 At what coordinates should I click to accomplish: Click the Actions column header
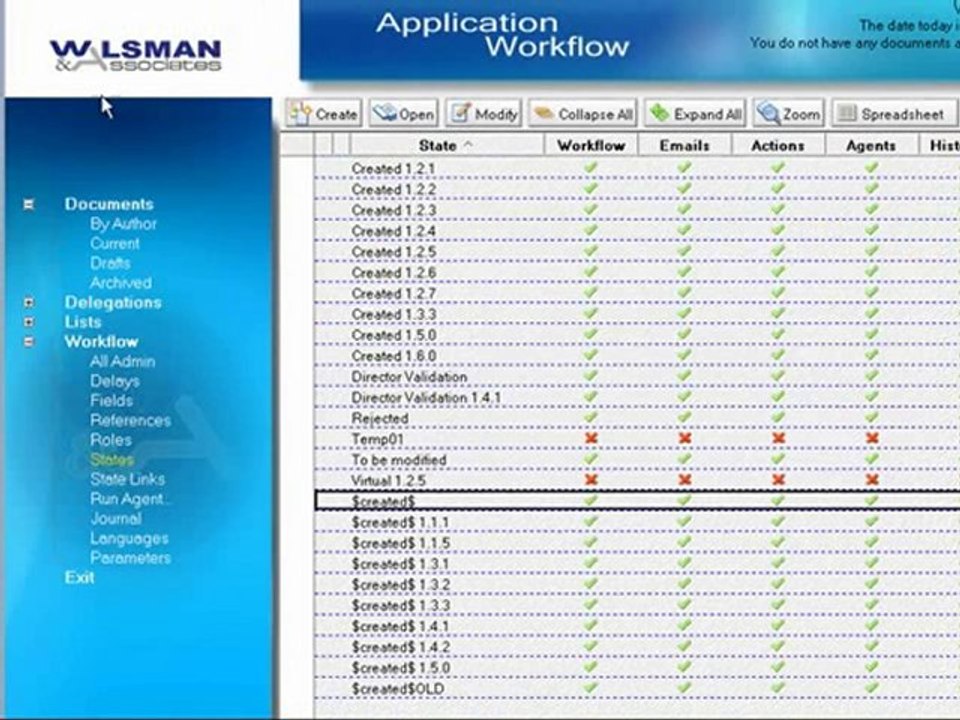778,146
